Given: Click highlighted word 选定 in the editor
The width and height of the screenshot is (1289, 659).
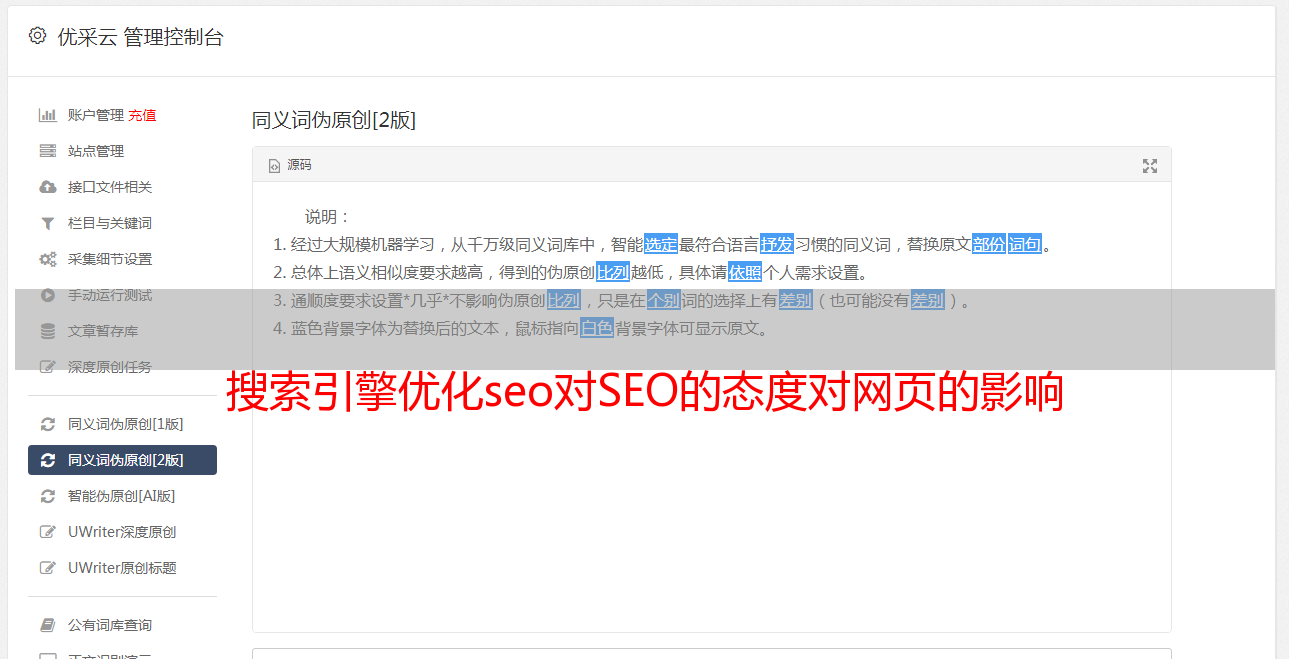Looking at the screenshot, I should click(x=661, y=244).
